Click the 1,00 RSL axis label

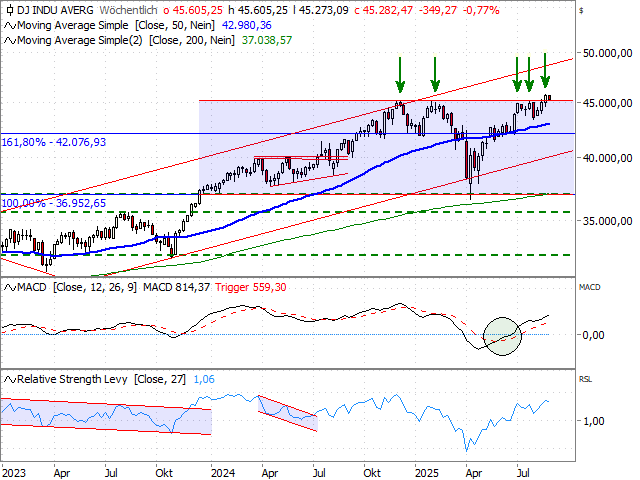[593, 421]
